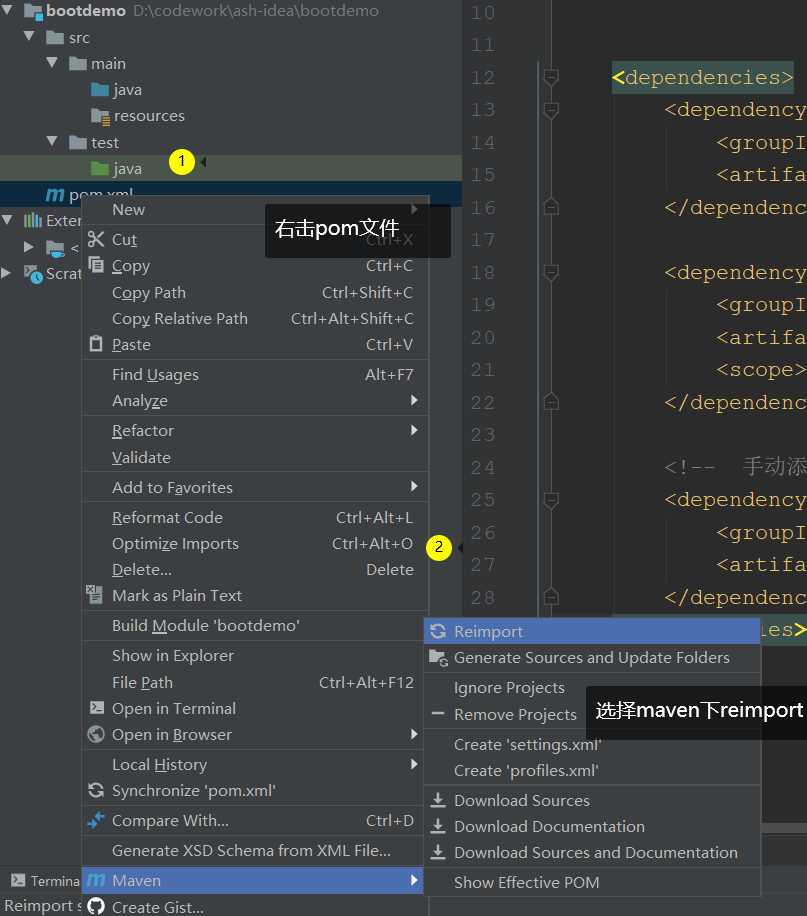Screen dimensions: 807x916
Task: Click the Scratches clock icon
Action: (x=33, y=273)
